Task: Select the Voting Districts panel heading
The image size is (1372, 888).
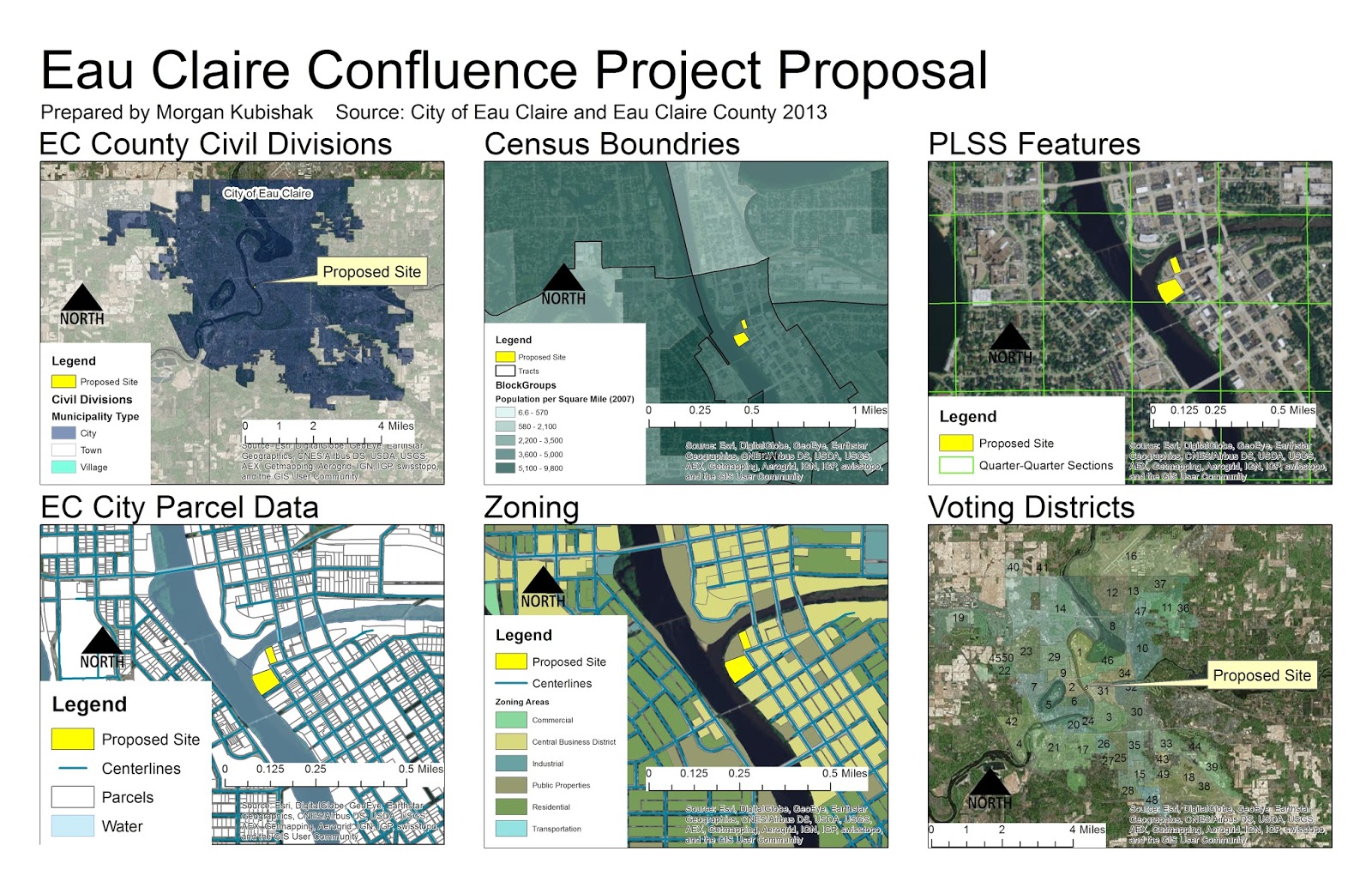Action: tap(1031, 507)
